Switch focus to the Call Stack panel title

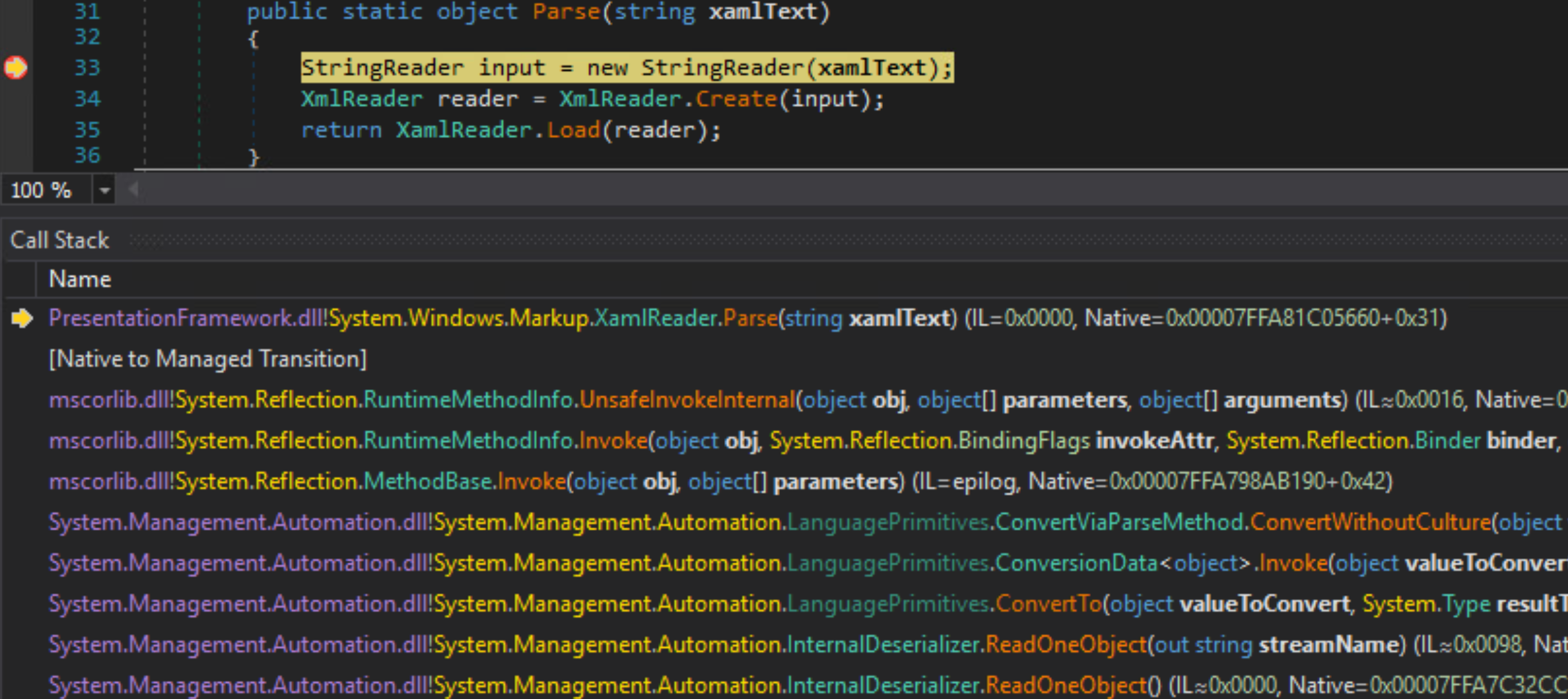point(59,240)
